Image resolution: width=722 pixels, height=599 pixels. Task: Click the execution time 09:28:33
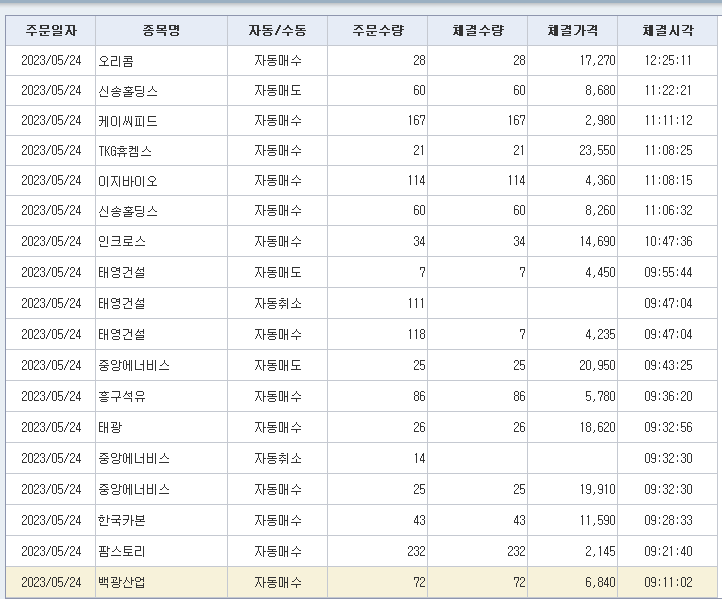668,520
